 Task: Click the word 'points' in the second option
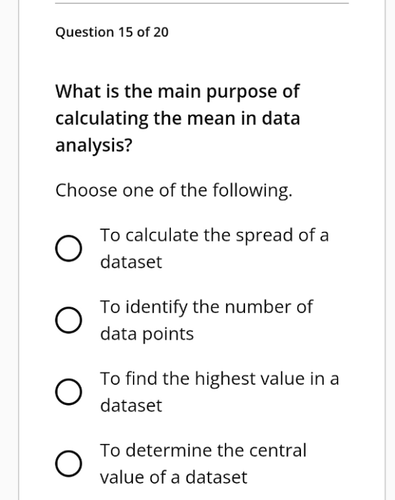click(x=168, y=334)
